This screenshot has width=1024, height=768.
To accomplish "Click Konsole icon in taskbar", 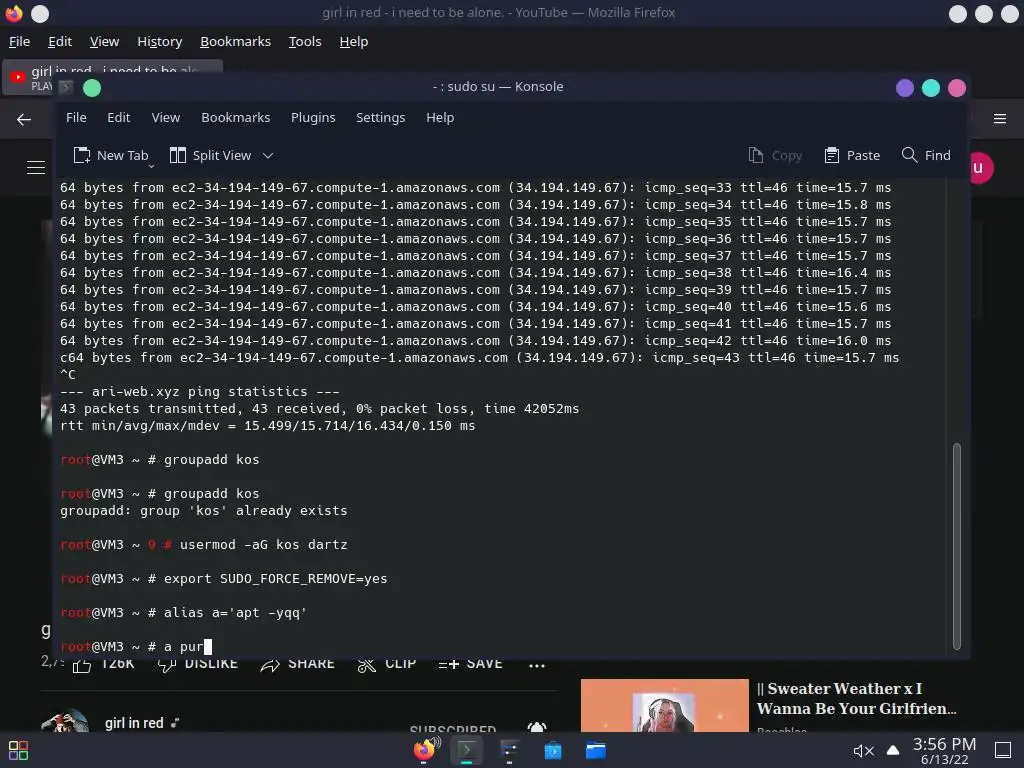I will coord(467,750).
